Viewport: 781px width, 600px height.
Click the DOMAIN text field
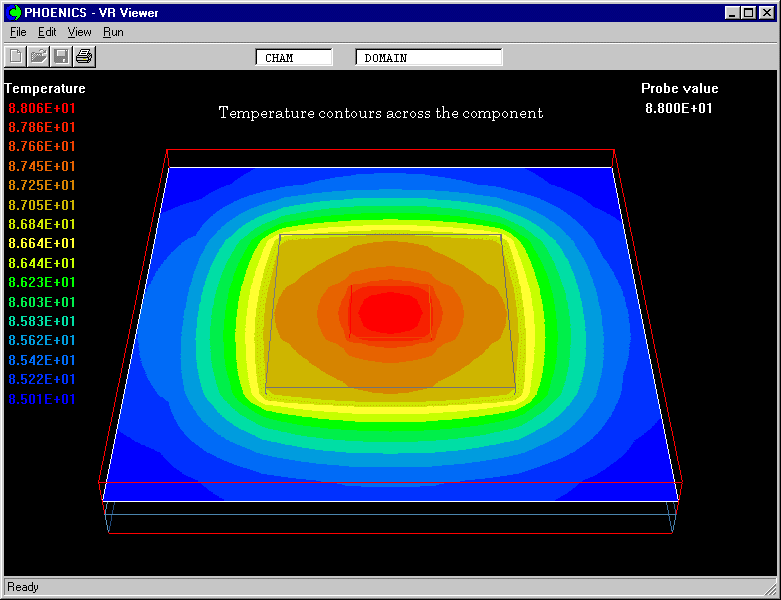click(428, 58)
